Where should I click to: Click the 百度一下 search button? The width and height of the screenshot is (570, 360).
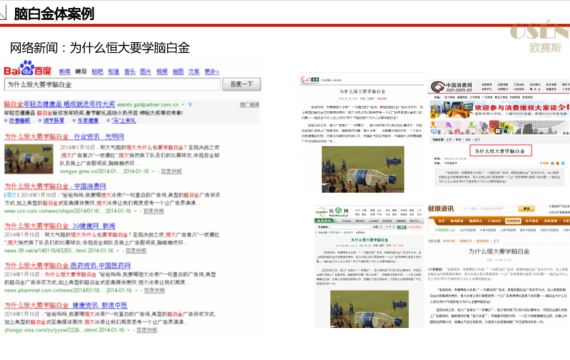tap(241, 84)
